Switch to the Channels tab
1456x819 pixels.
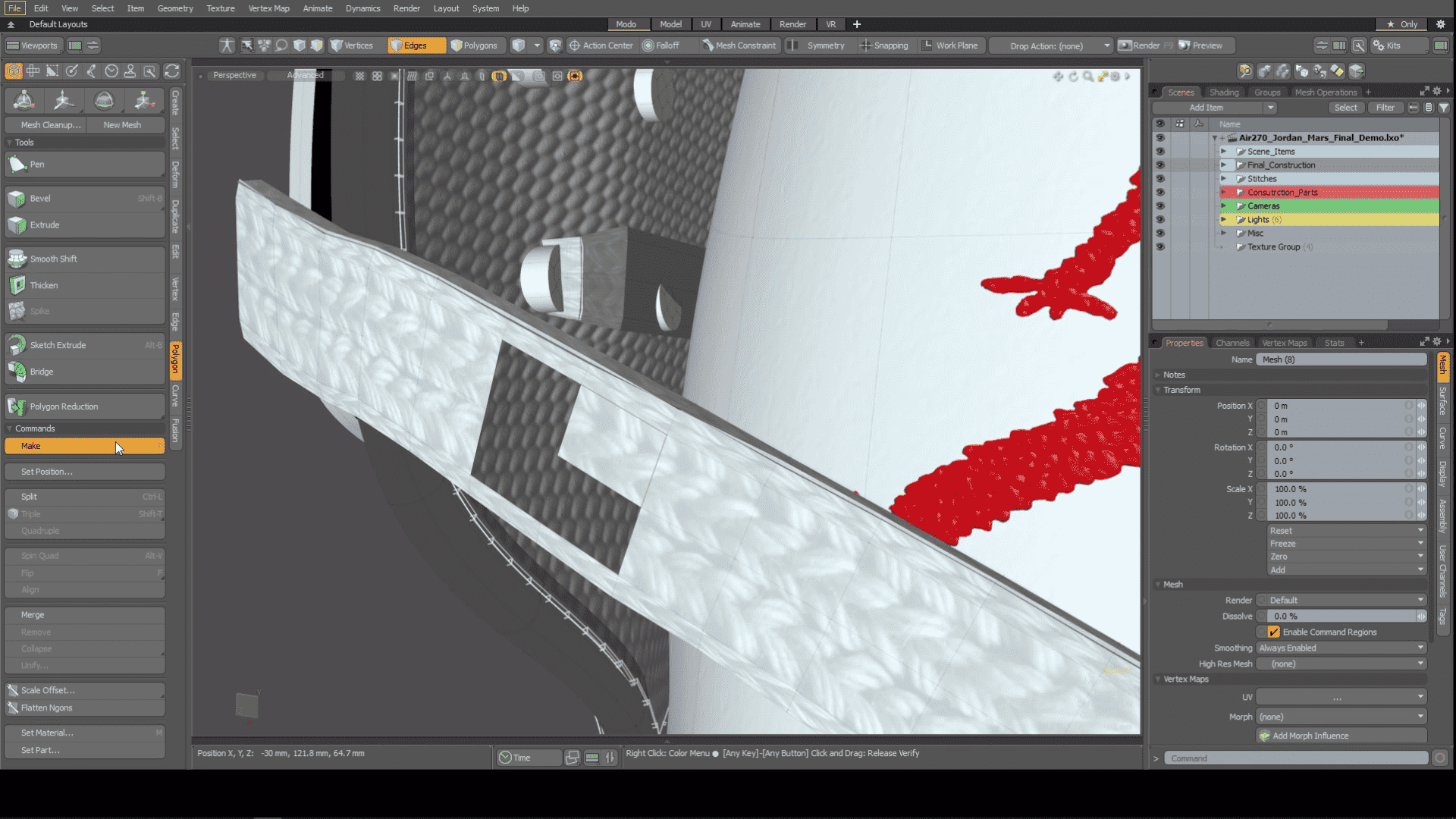[1232, 343]
